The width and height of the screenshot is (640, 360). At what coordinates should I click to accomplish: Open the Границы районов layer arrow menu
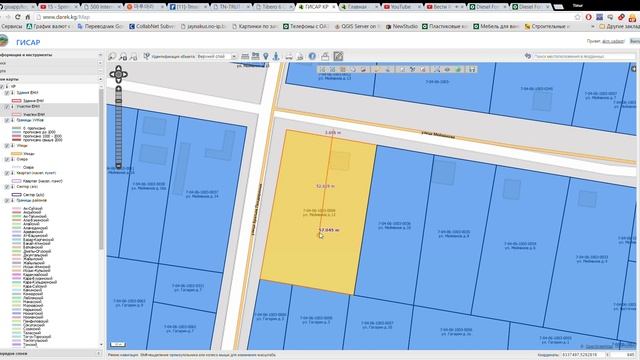12,201
